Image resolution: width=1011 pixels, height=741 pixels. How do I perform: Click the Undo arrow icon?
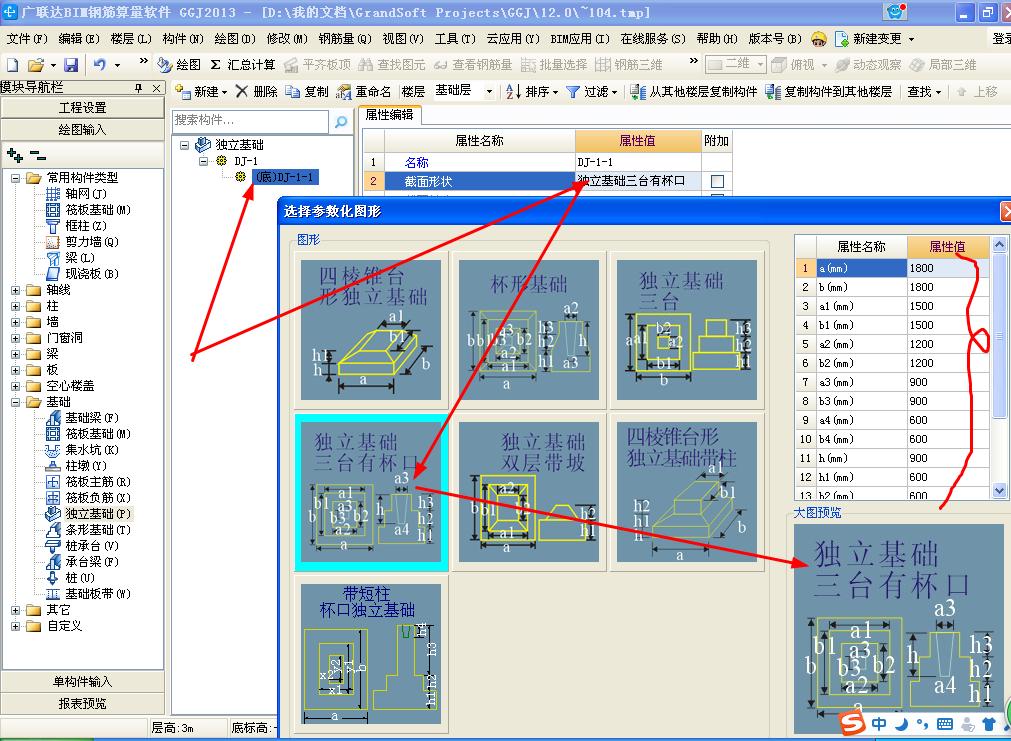click(x=99, y=64)
